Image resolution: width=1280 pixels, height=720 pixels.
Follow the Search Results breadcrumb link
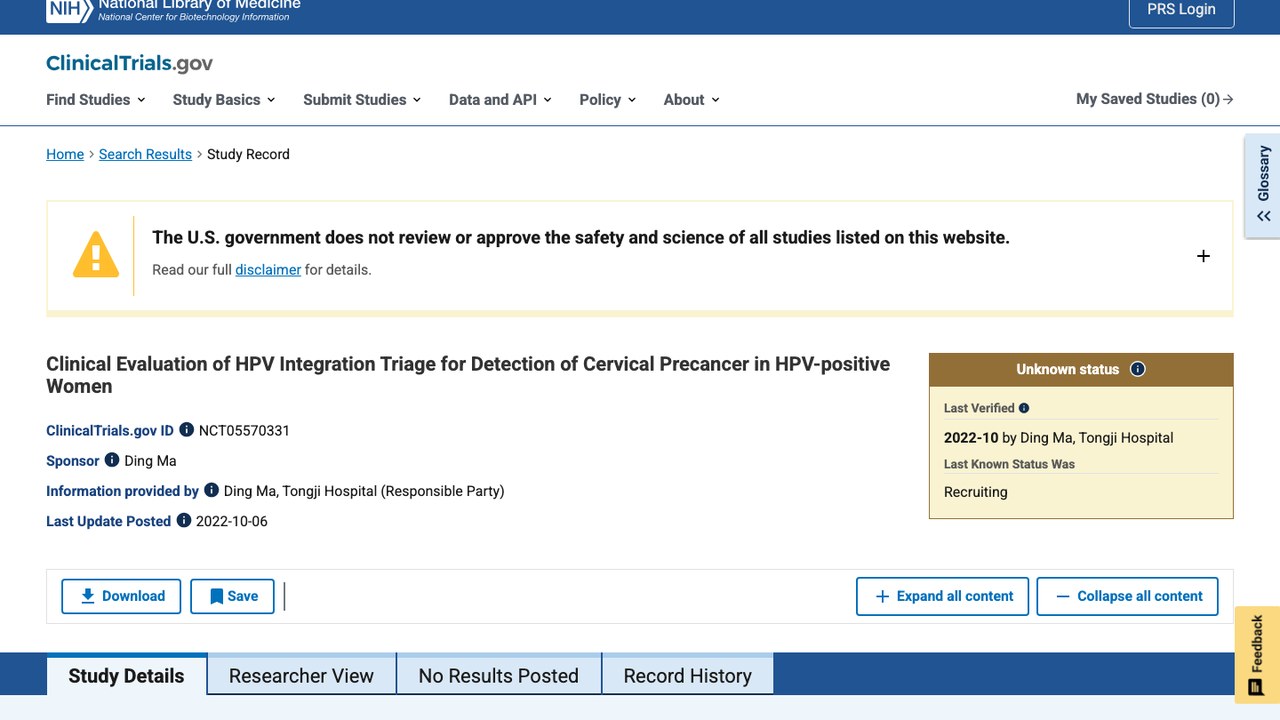(145, 154)
